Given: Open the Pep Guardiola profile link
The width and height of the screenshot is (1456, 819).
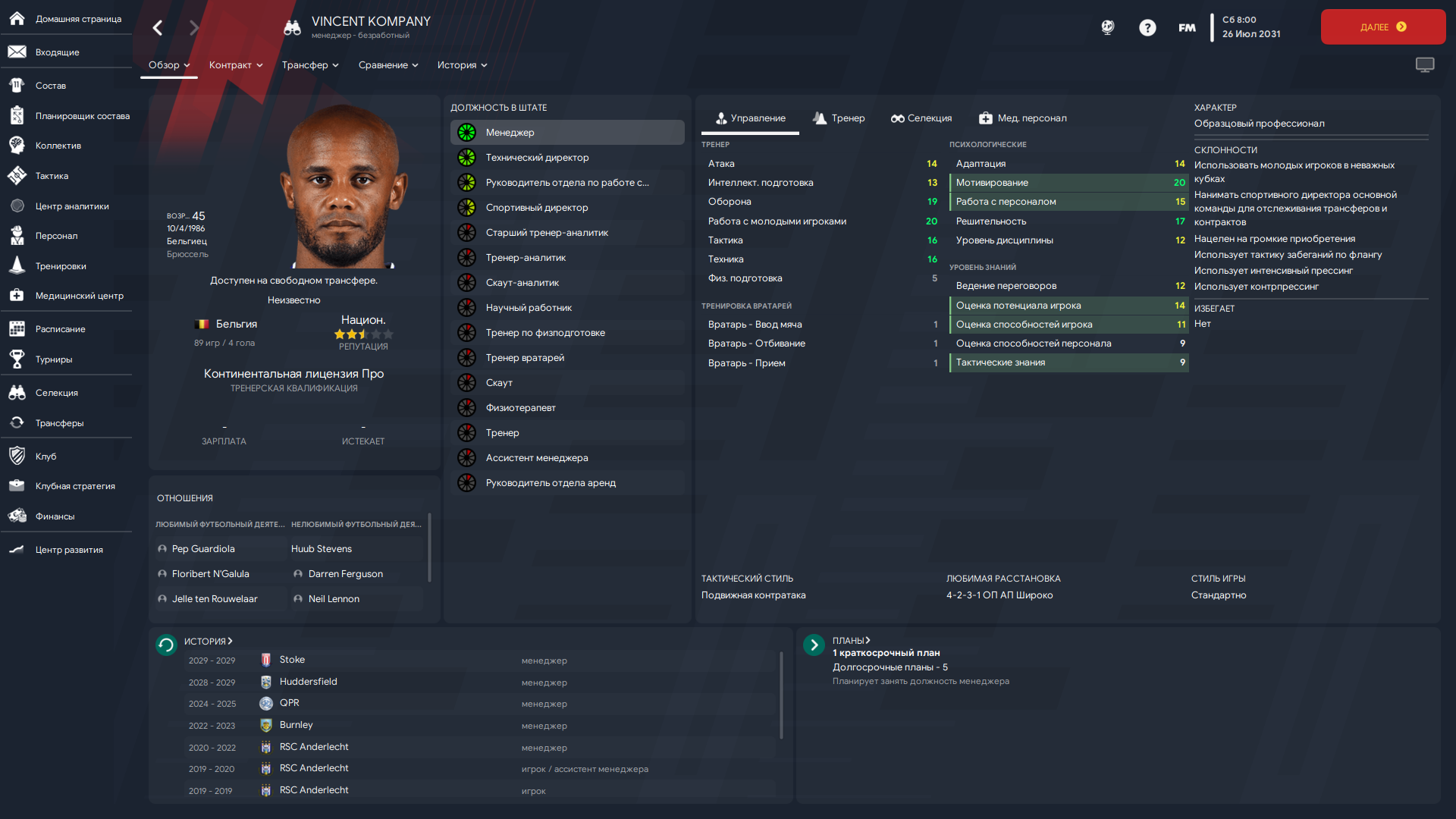Looking at the screenshot, I should [202, 549].
